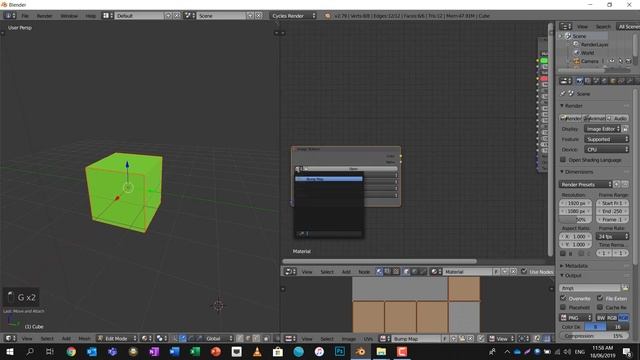The height and width of the screenshot is (360, 640).
Task: Open node editor type selector icon
Action: 290,272
